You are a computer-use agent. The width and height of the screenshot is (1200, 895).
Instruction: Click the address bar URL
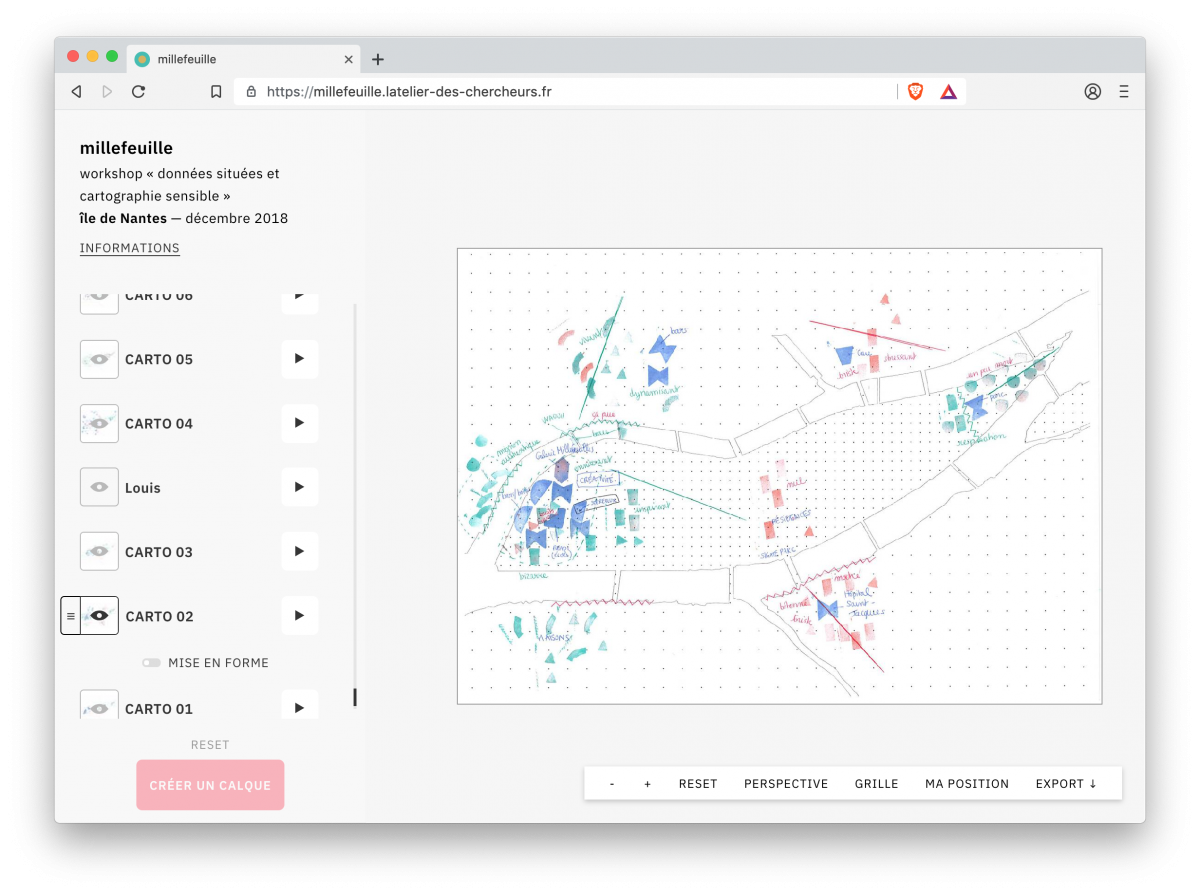point(409,92)
